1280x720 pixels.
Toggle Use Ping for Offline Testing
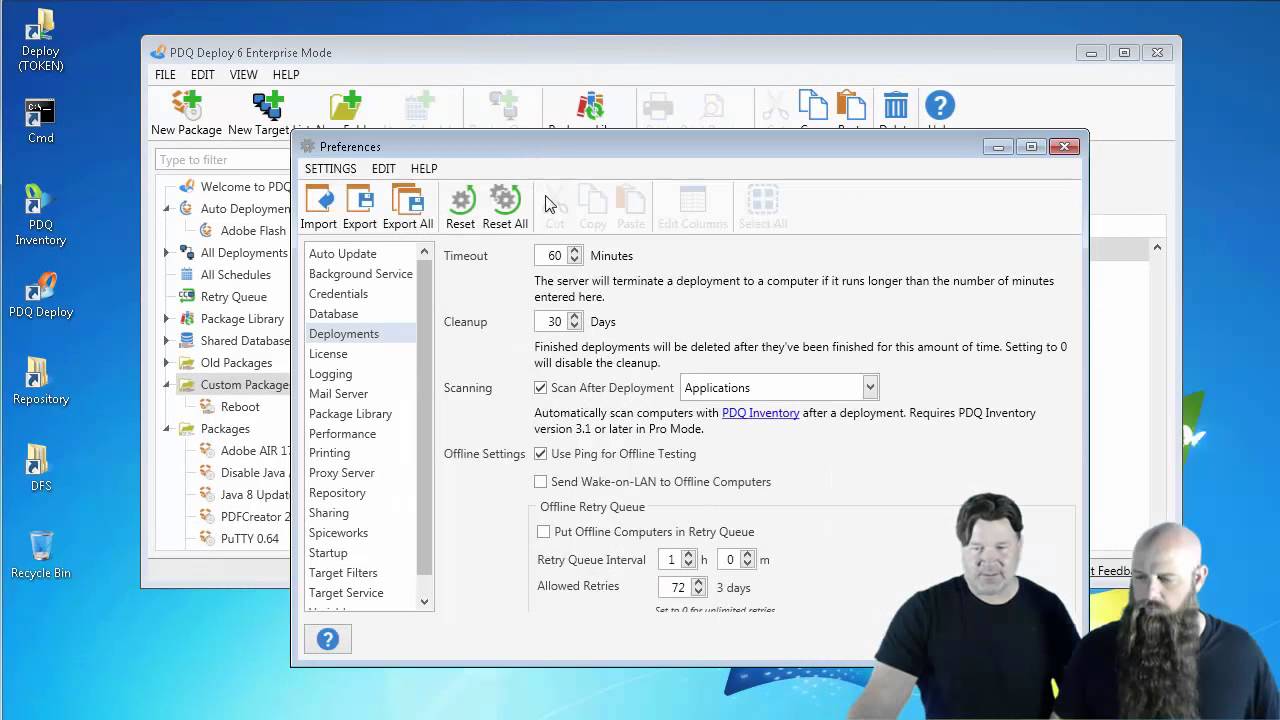click(x=541, y=454)
